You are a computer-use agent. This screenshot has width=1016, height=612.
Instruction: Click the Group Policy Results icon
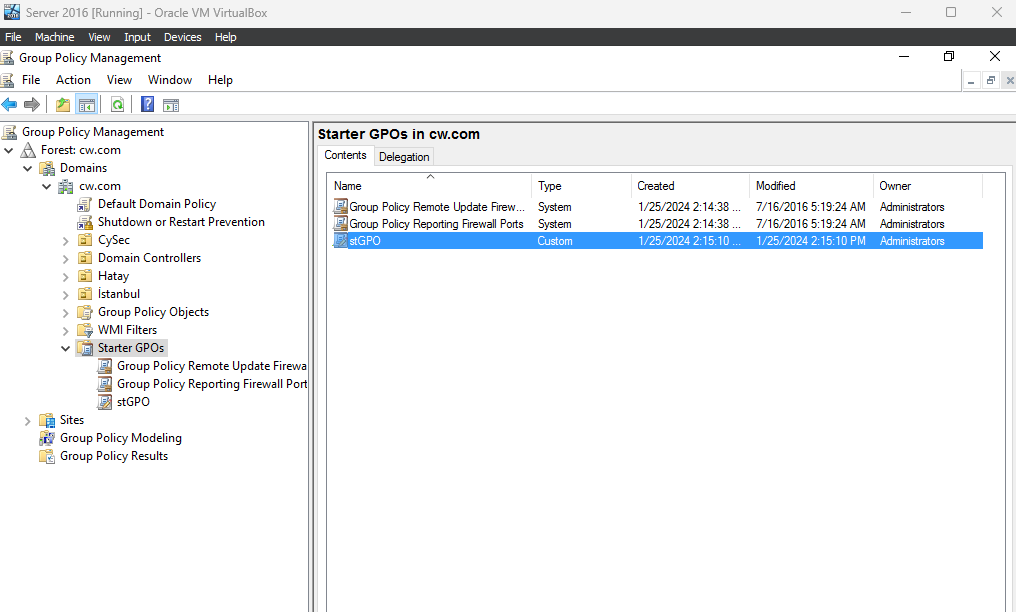pos(47,457)
